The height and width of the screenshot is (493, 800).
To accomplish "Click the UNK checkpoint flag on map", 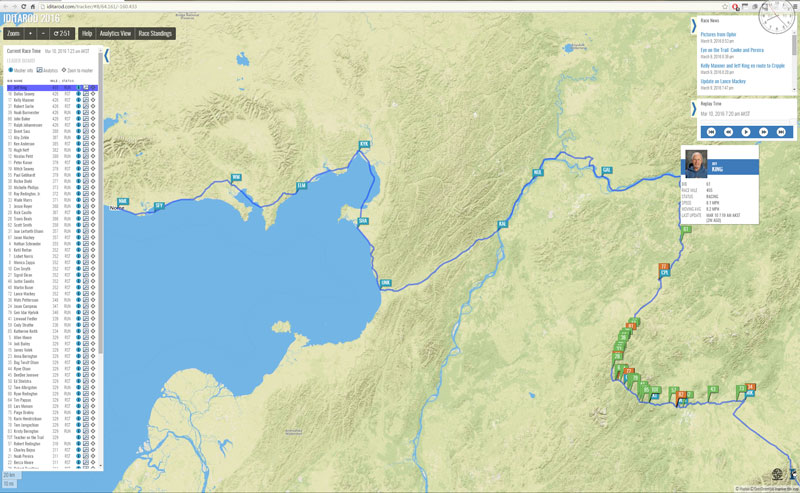I will coord(385,283).
